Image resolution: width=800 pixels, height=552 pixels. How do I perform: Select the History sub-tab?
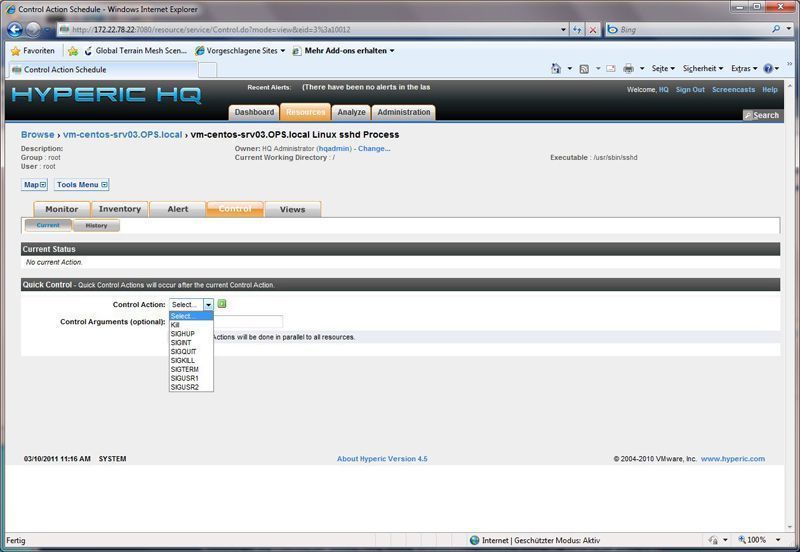click(96, 225)
